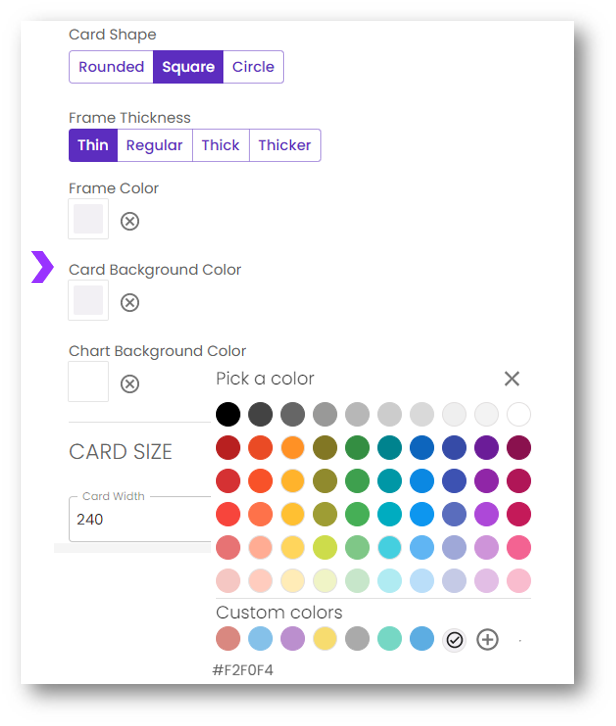616x726 pixels.
Task: Choose Thick frame thickness
Action: tap(220, 145)
